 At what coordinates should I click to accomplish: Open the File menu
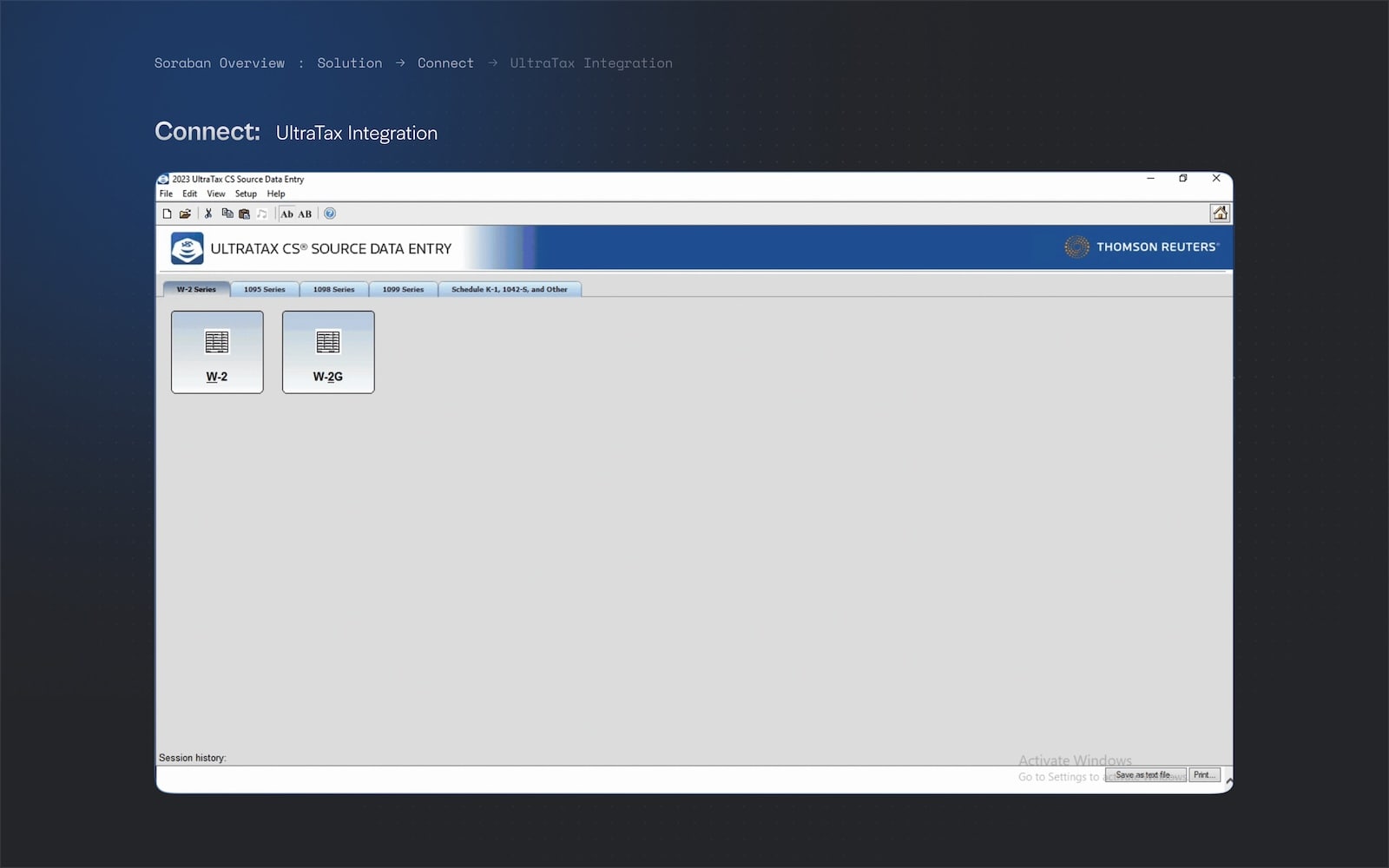pos(166,194)
